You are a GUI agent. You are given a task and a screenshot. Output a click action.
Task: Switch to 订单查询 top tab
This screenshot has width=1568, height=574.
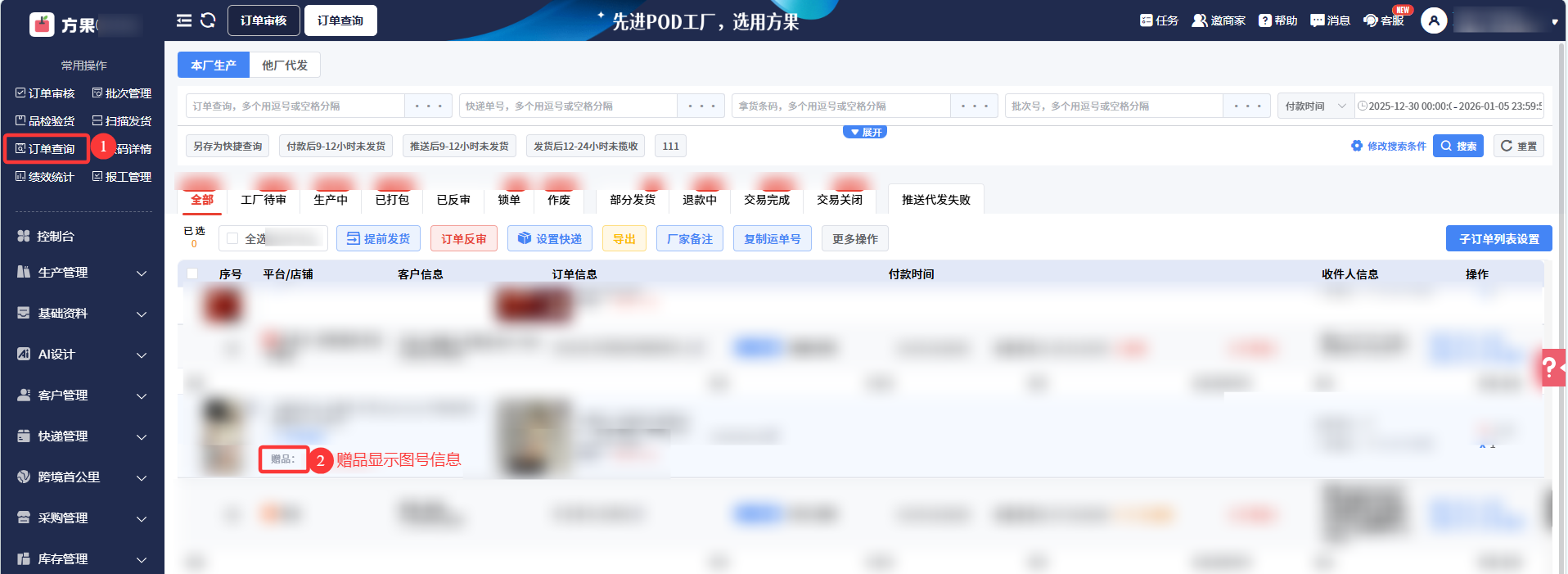coord(340,20)
